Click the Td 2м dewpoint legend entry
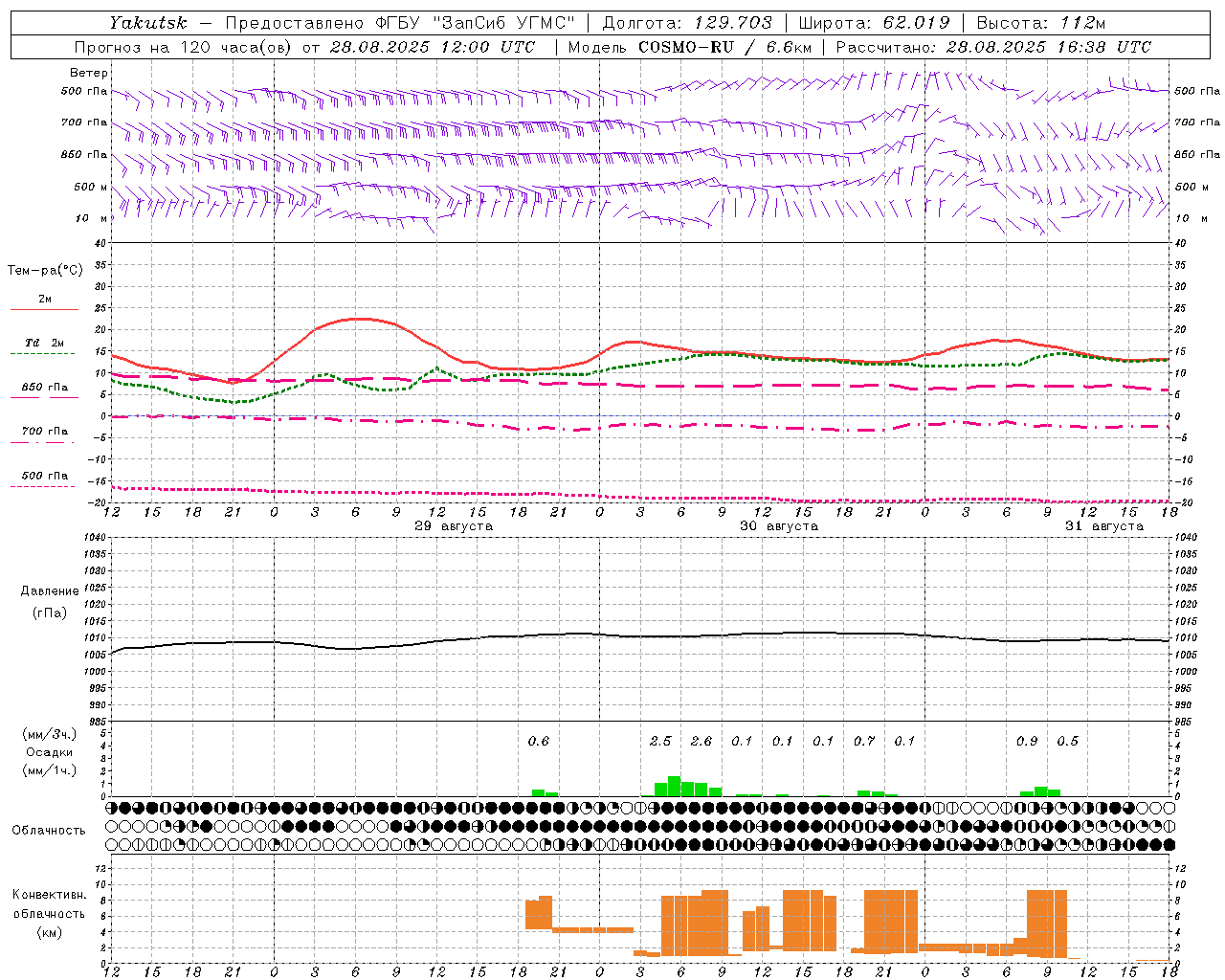This screenshot has height=980, width=1225. [x=45, y=343]
